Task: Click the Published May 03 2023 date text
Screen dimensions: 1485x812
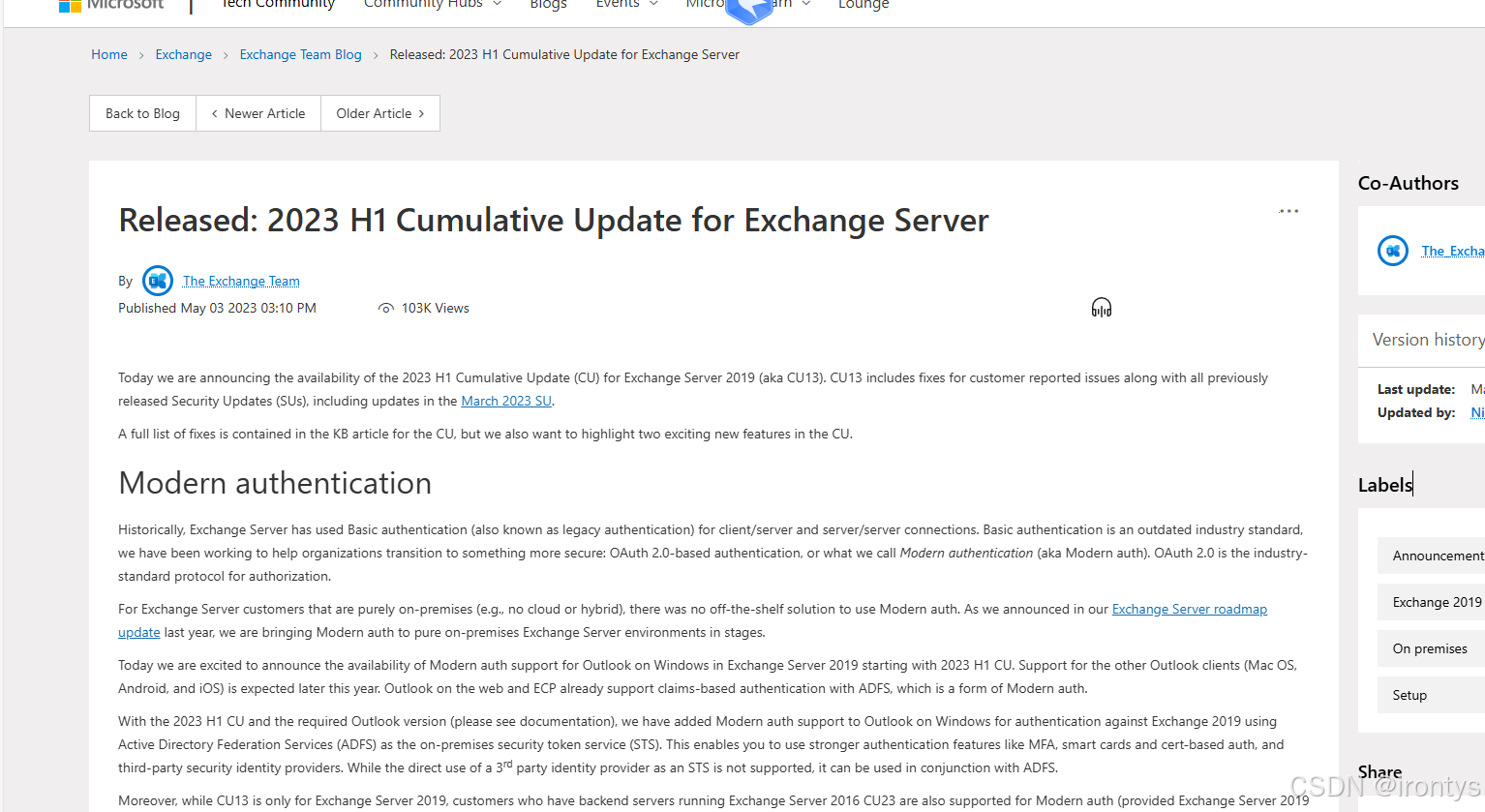Action: click(x=217, y=308)
